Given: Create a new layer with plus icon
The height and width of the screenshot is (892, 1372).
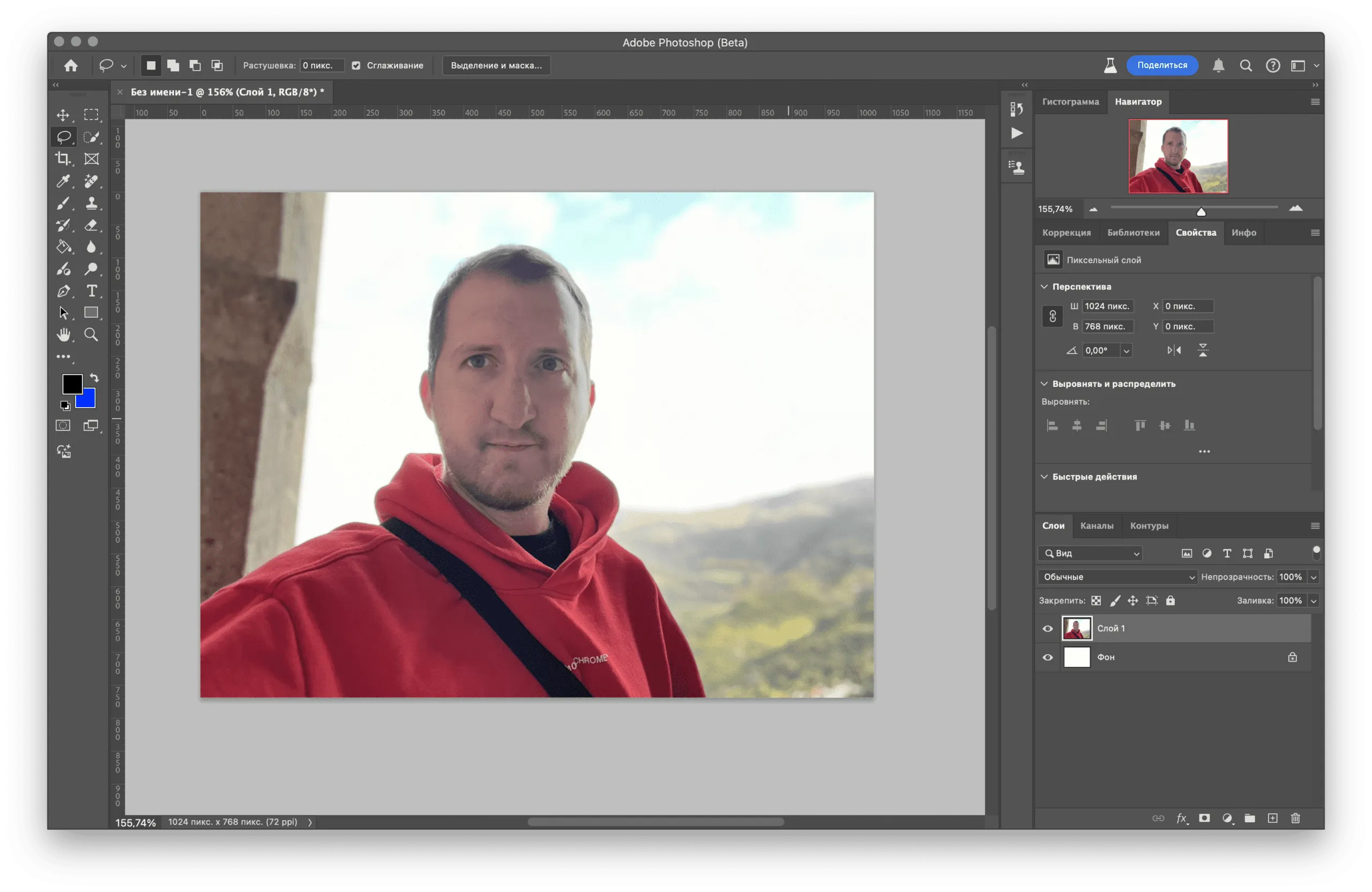Looking at the screenshot, I should (1272, 818).
